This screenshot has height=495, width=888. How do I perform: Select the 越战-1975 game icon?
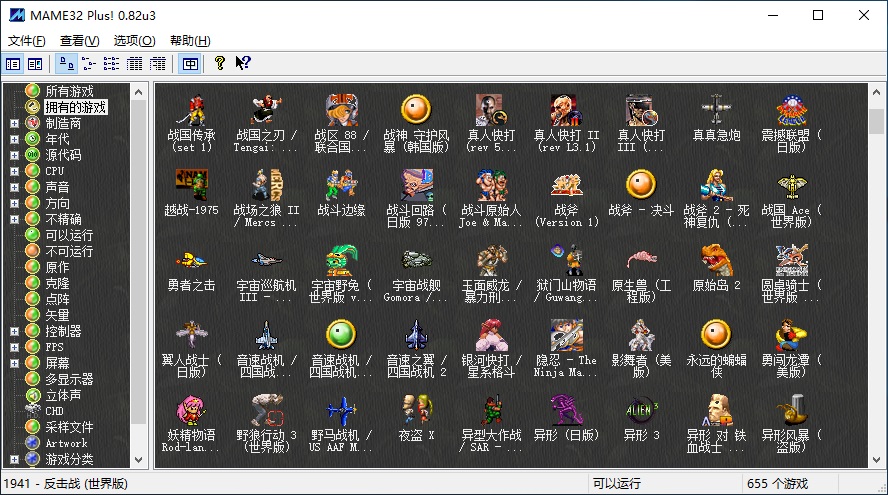point(191,185)
